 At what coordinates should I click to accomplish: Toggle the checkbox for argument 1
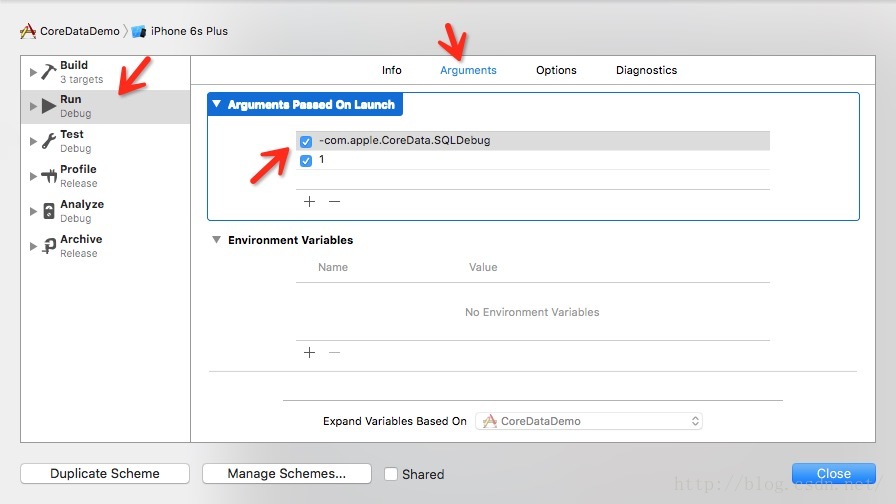coord(306,160)
